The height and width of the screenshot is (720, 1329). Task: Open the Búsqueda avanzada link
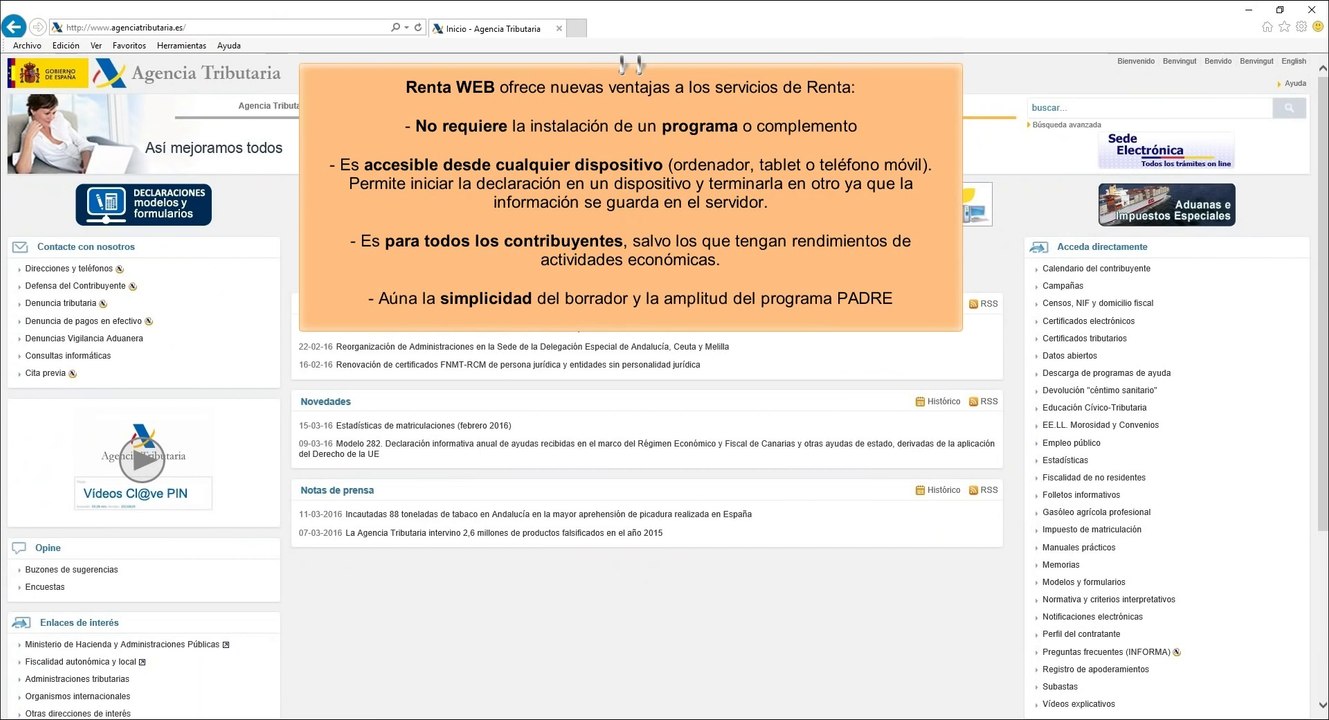click(x=1066, y=125)
